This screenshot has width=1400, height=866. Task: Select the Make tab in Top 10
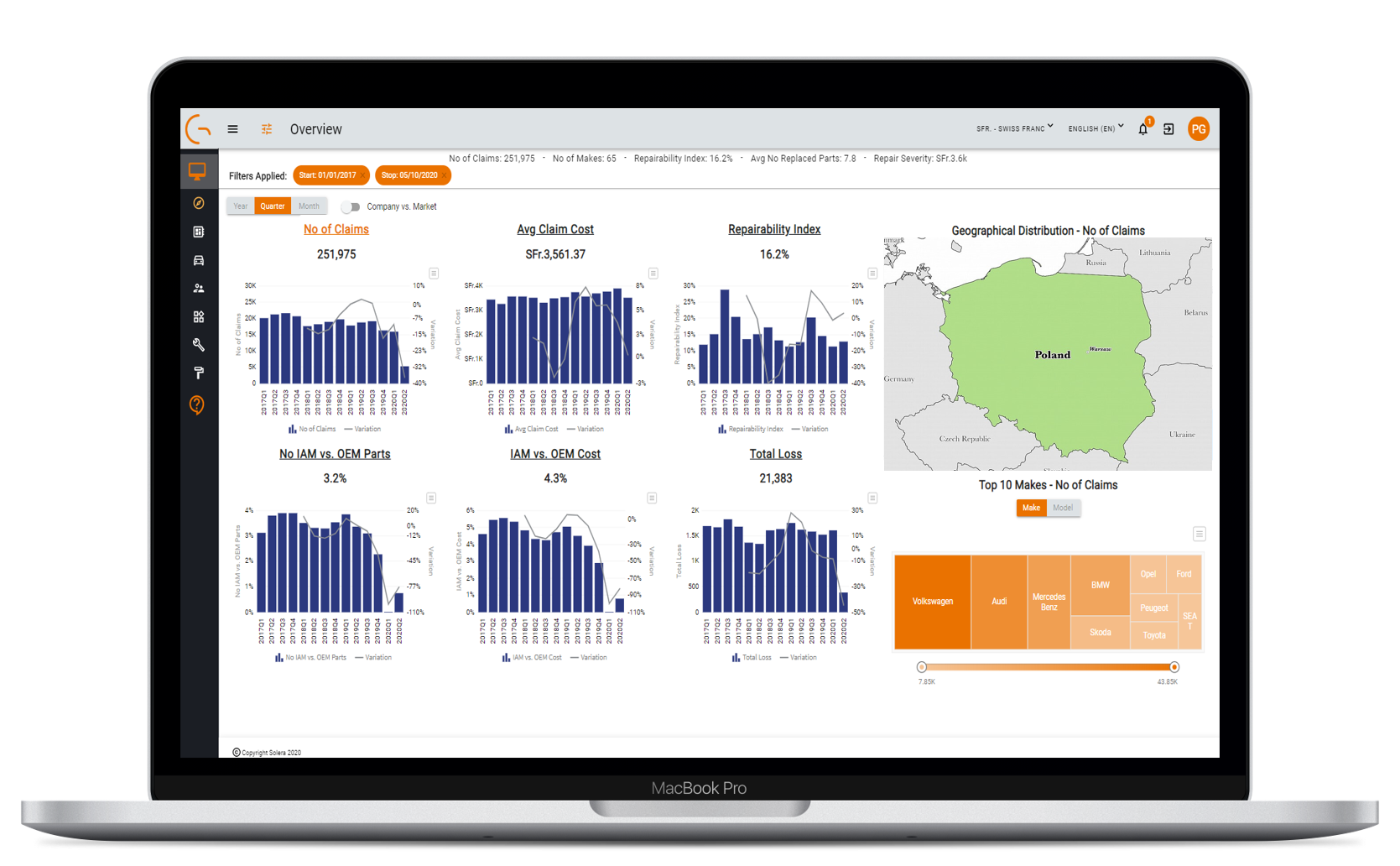click(1031, 508)
